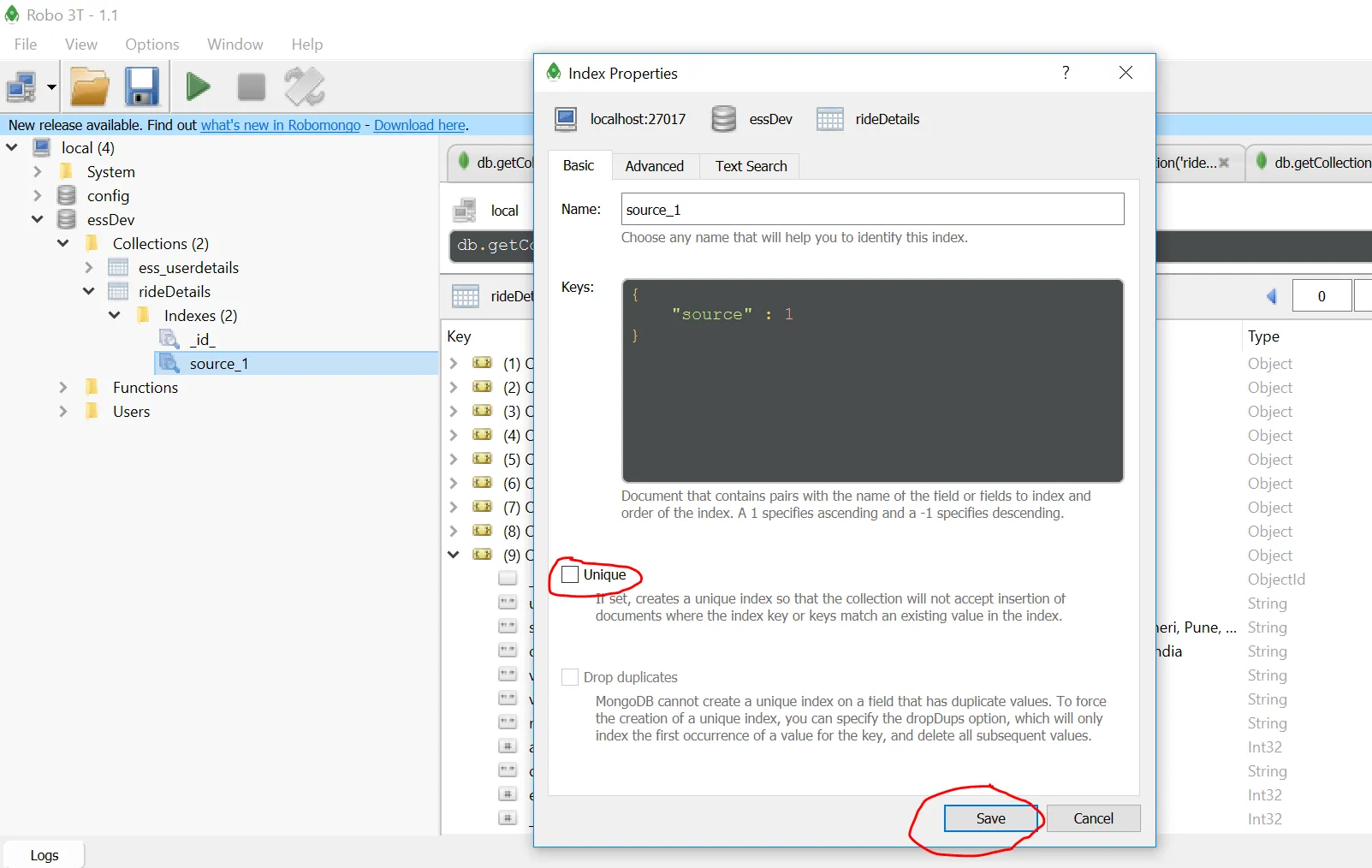The image size is (1372, 868).
Task: Save the index properties
Action: 990,818
